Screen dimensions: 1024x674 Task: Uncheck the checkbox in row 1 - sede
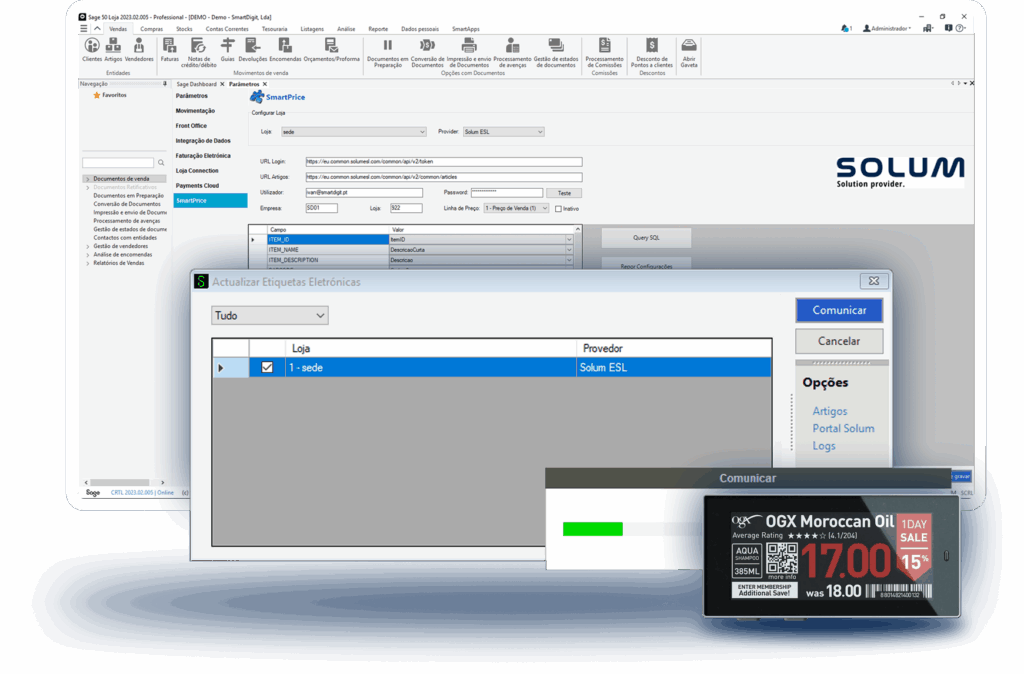pyautogui.click(x=267, y=368)
